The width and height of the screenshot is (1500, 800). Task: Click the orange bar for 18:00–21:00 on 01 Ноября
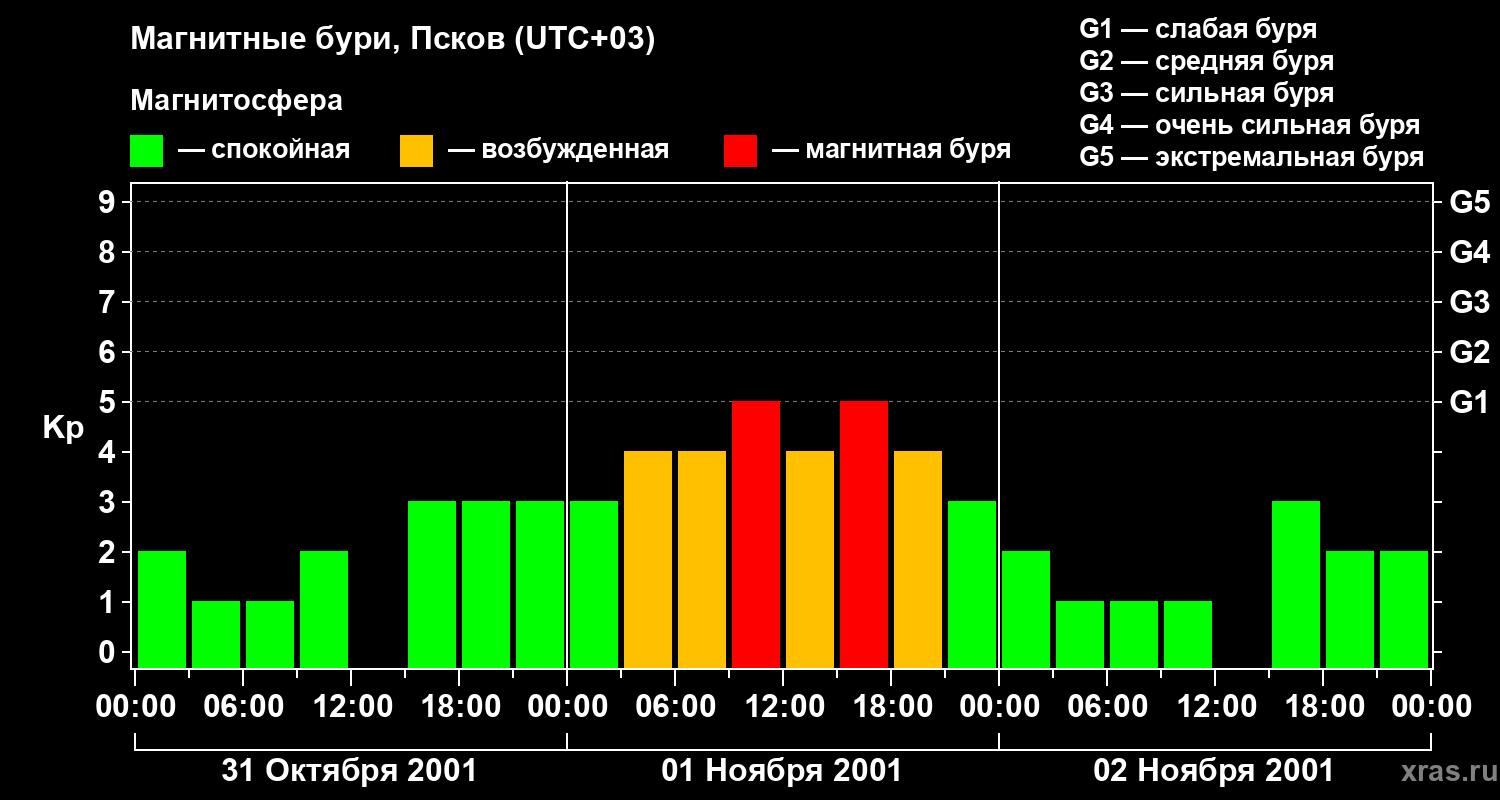918,559
